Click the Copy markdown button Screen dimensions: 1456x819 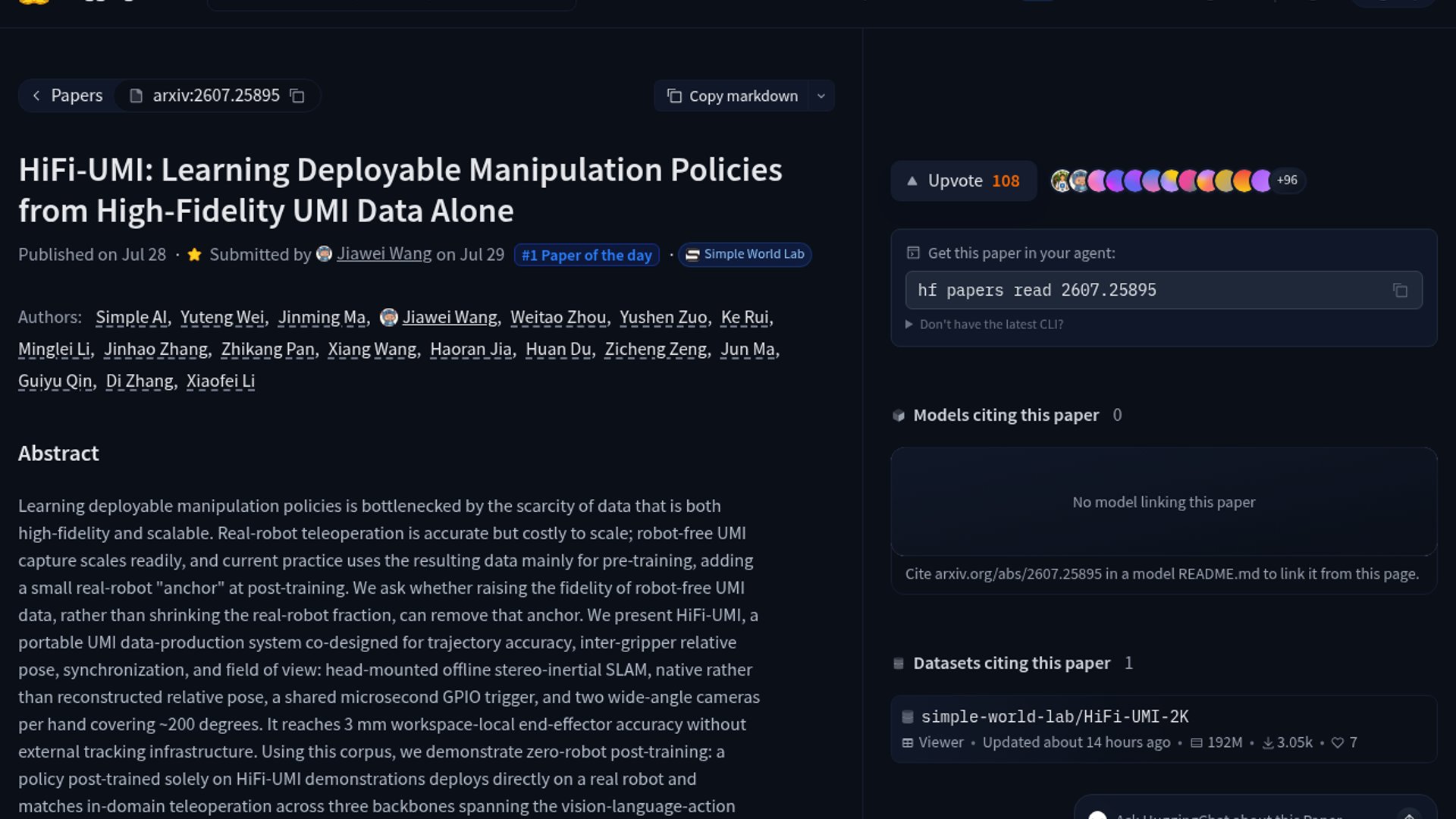pyautogui.click(x=732, y=96)
